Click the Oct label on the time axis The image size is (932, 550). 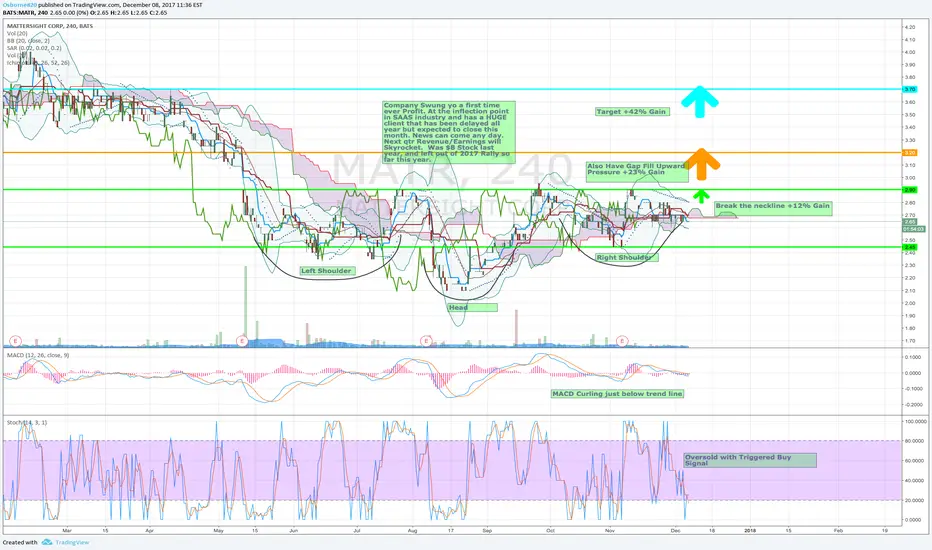pyautogui.click(x=550, y=530)
